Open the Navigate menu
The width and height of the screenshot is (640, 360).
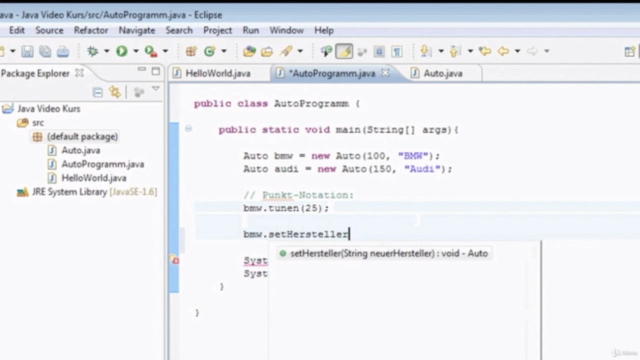[x=137, y=30]
